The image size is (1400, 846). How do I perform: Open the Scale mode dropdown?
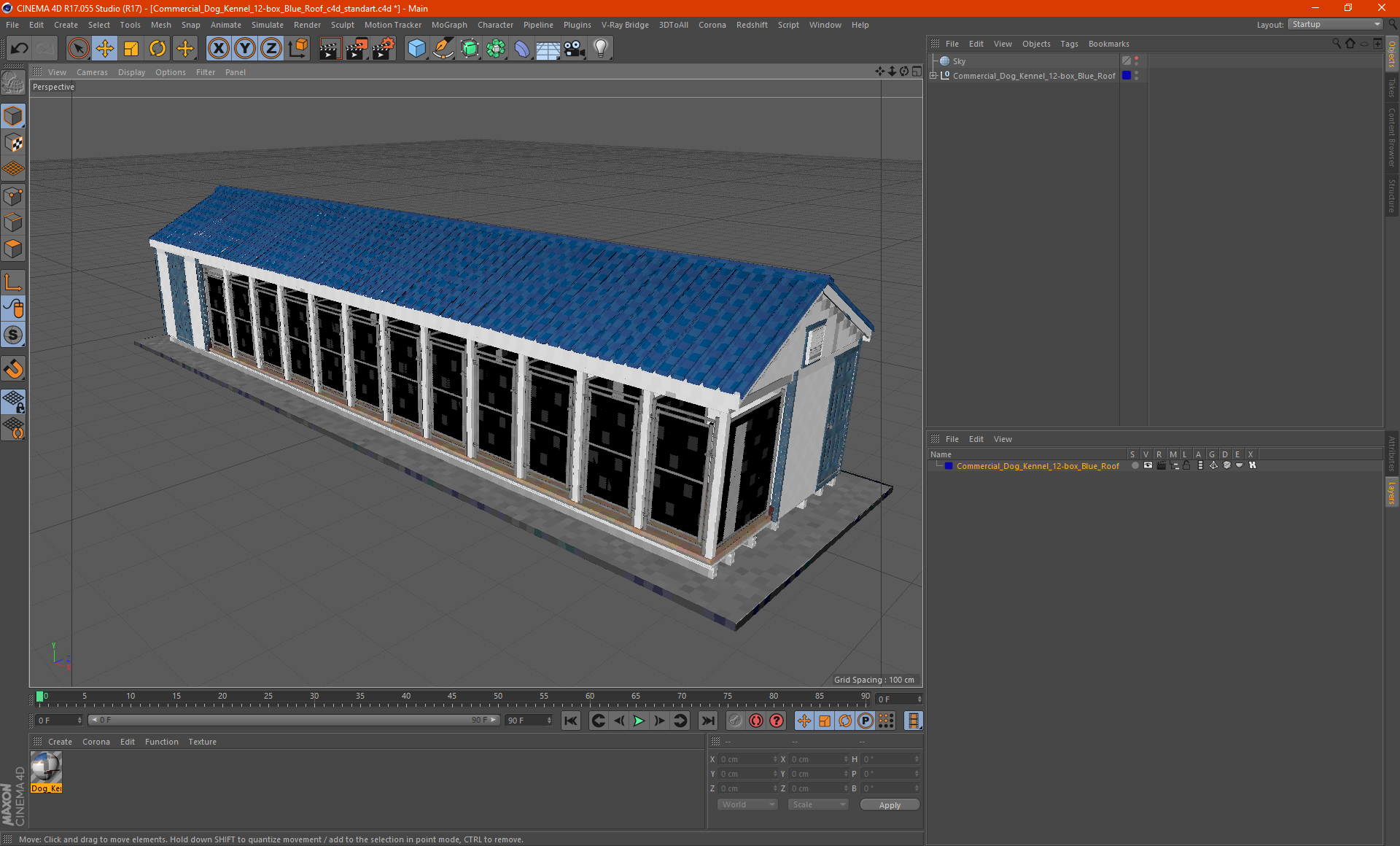(818, 804)
